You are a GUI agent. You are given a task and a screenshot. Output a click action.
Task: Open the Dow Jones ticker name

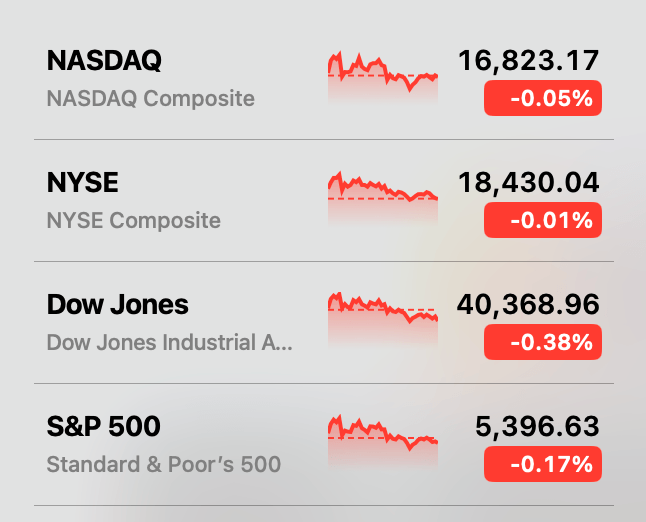[x=118, y=305]
